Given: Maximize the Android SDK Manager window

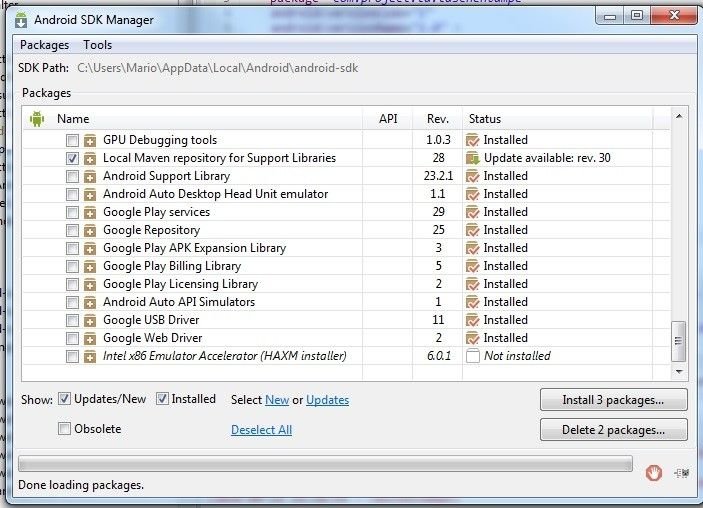Looking at the screenshot, I should [636, 16].
